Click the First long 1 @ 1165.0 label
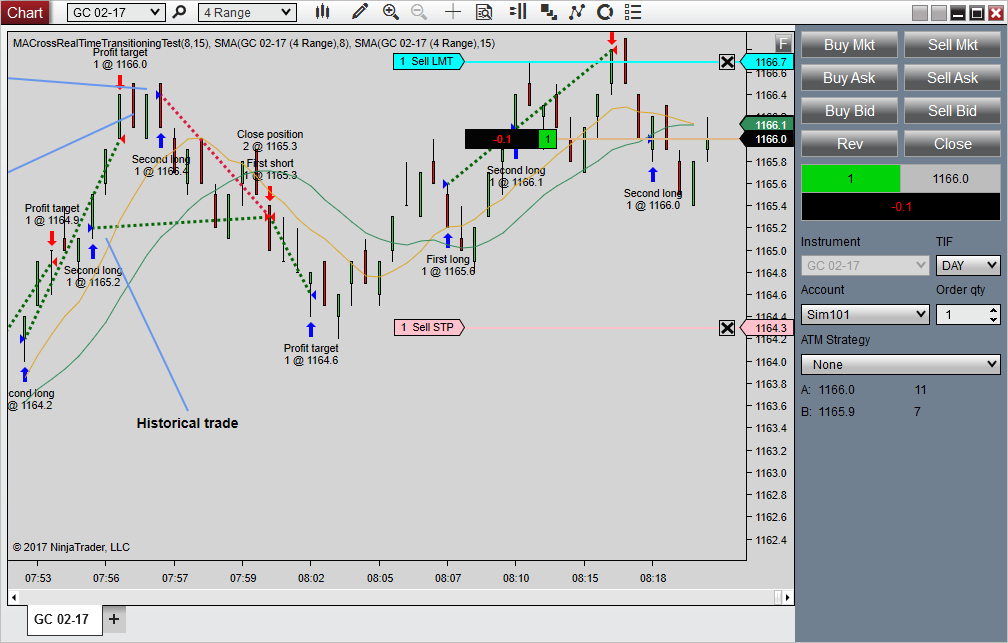The width and height of the screenshot is (1008, 643). [x=448, y=265]
